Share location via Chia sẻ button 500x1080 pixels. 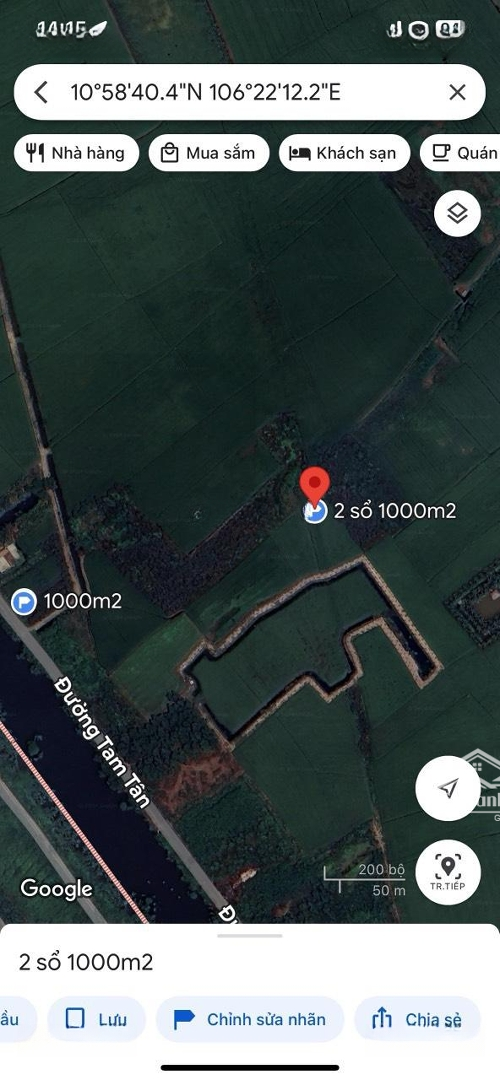pyautogui.click(x=417, y=1019)
